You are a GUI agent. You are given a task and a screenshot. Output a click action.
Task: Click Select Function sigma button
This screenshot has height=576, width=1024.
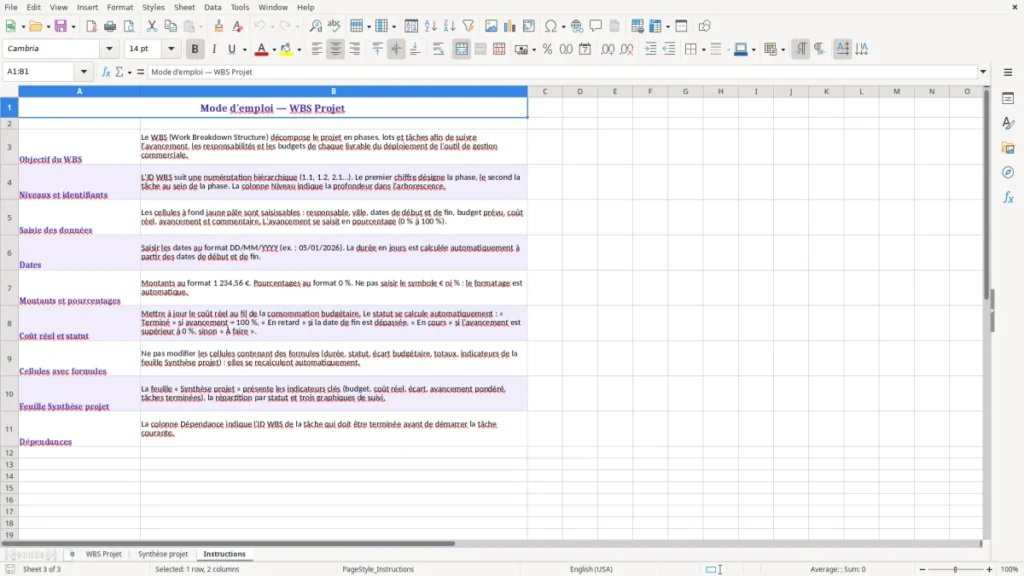pos(119,72)
